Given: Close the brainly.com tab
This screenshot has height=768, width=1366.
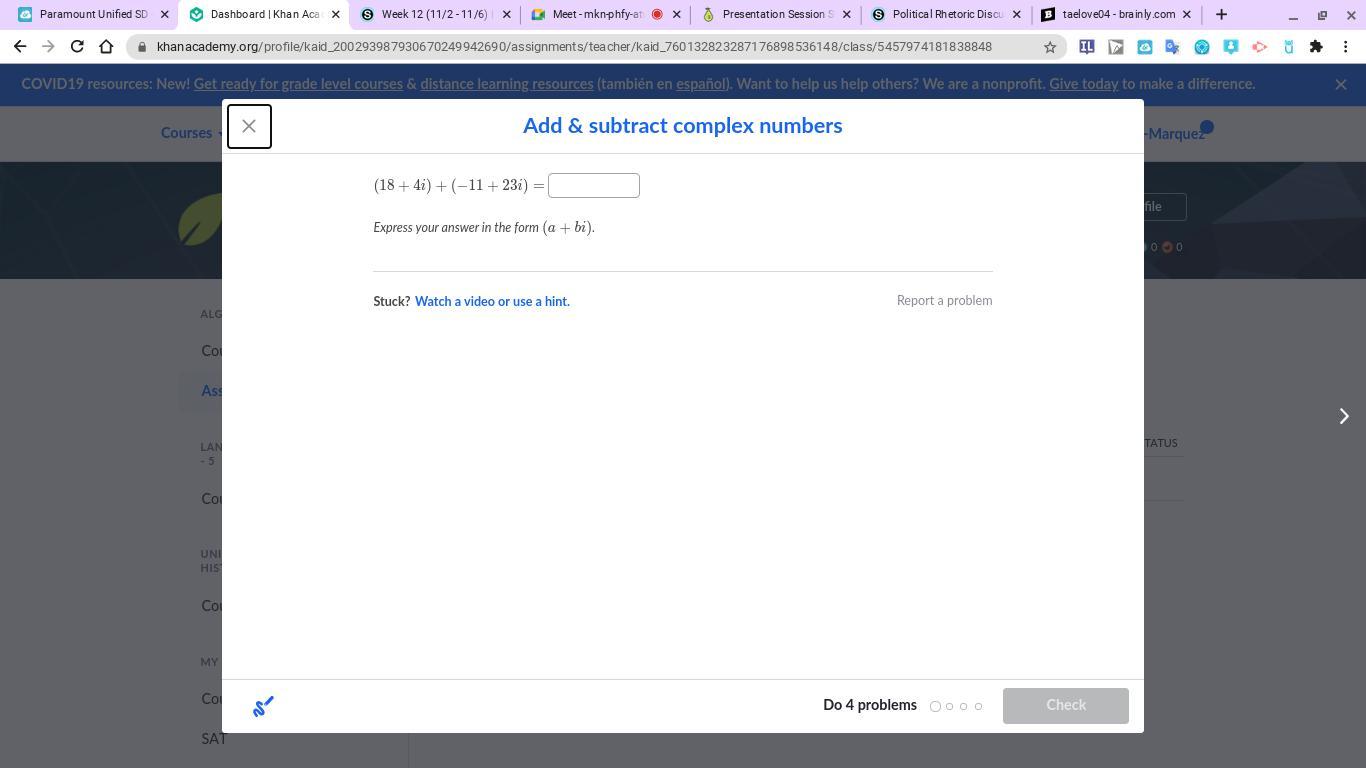Looking at the screenshot, I should tap(1188, 15).
